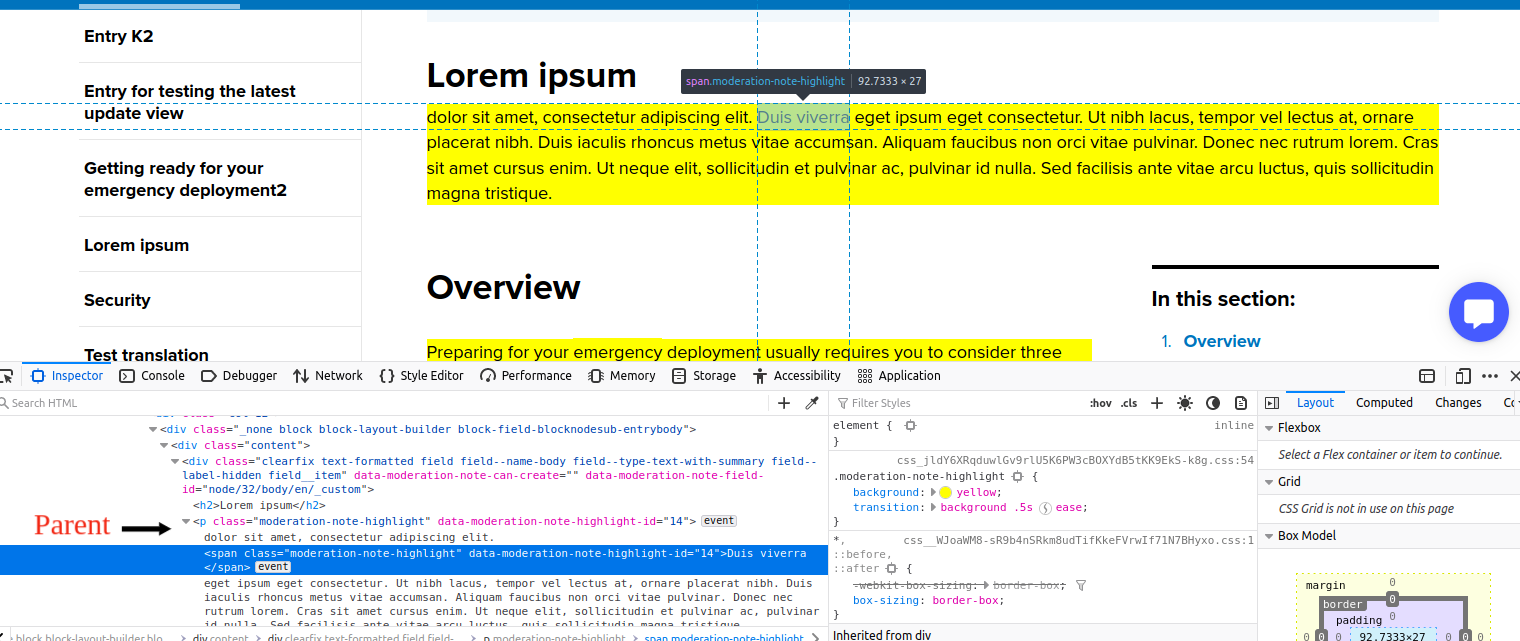Click the plus icon to create new HTML node
This screenshot has width=1520, height=641.
coord(784,402)
